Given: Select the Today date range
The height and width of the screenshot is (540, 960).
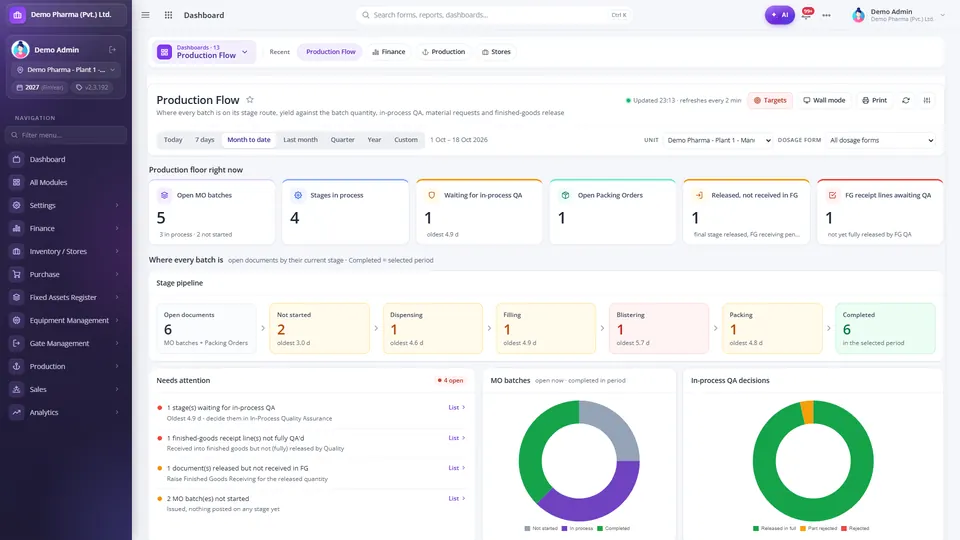Looking at the screenshot, I should tap(173, 140).
